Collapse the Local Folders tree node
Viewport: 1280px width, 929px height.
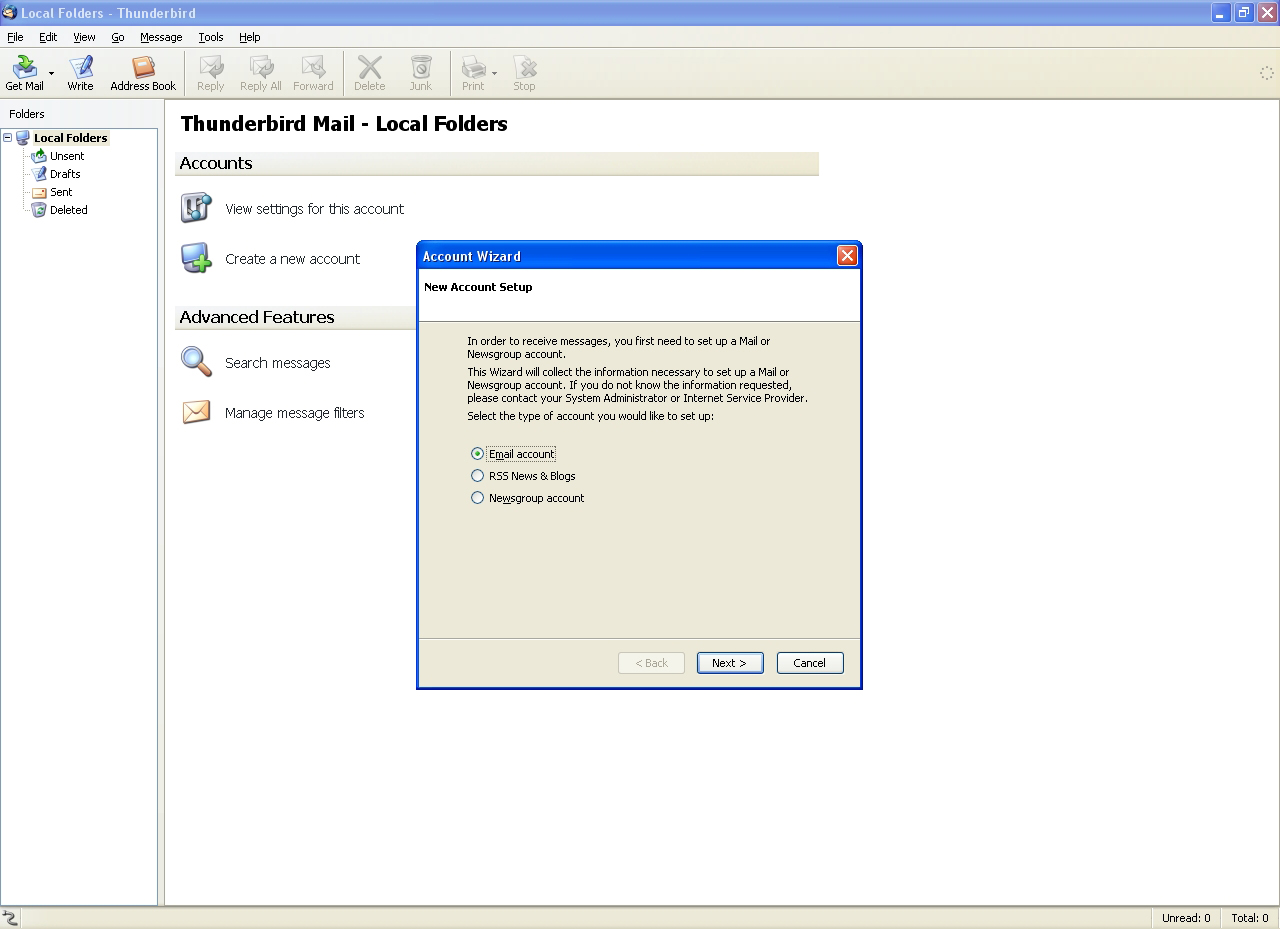[8, 138]
